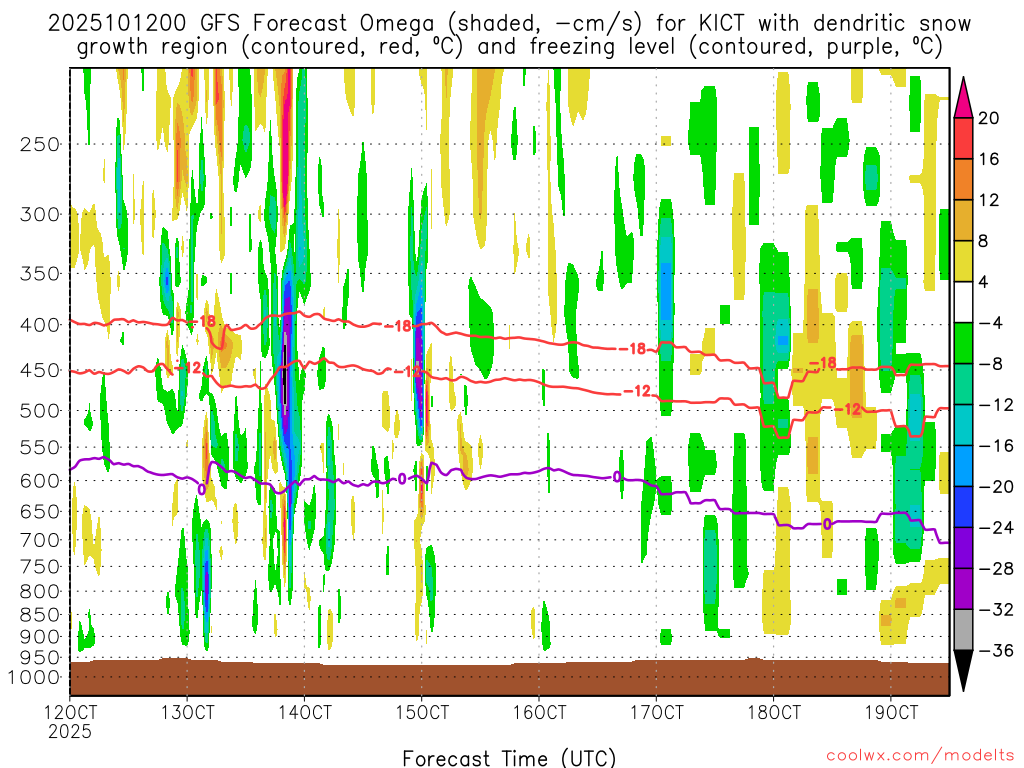Click the light blue colorbar segment between -16 and -20
The width and height of the screenshot is (1024, 768).
pyautogui.click(x=963, y=466)
